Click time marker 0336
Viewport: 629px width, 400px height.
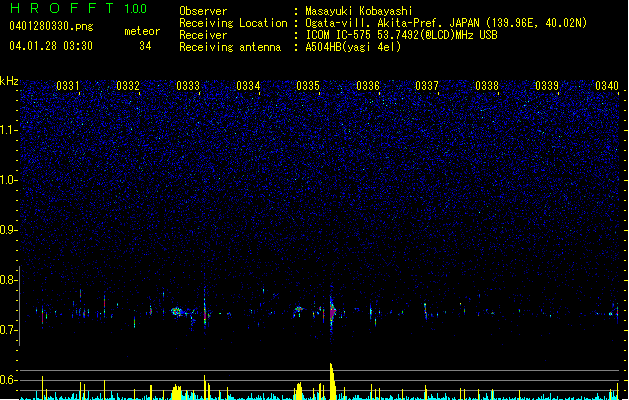tap(368, 86)
